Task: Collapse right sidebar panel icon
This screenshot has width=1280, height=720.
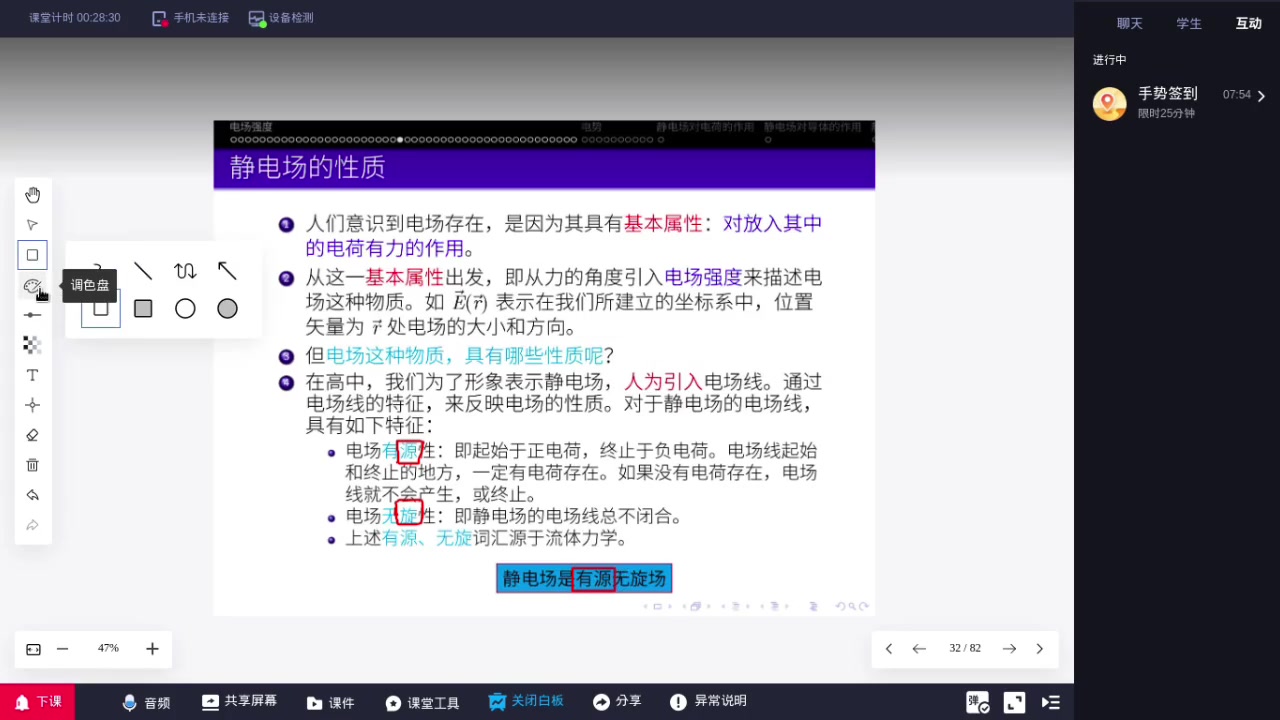Action: tap(1051, 703)
